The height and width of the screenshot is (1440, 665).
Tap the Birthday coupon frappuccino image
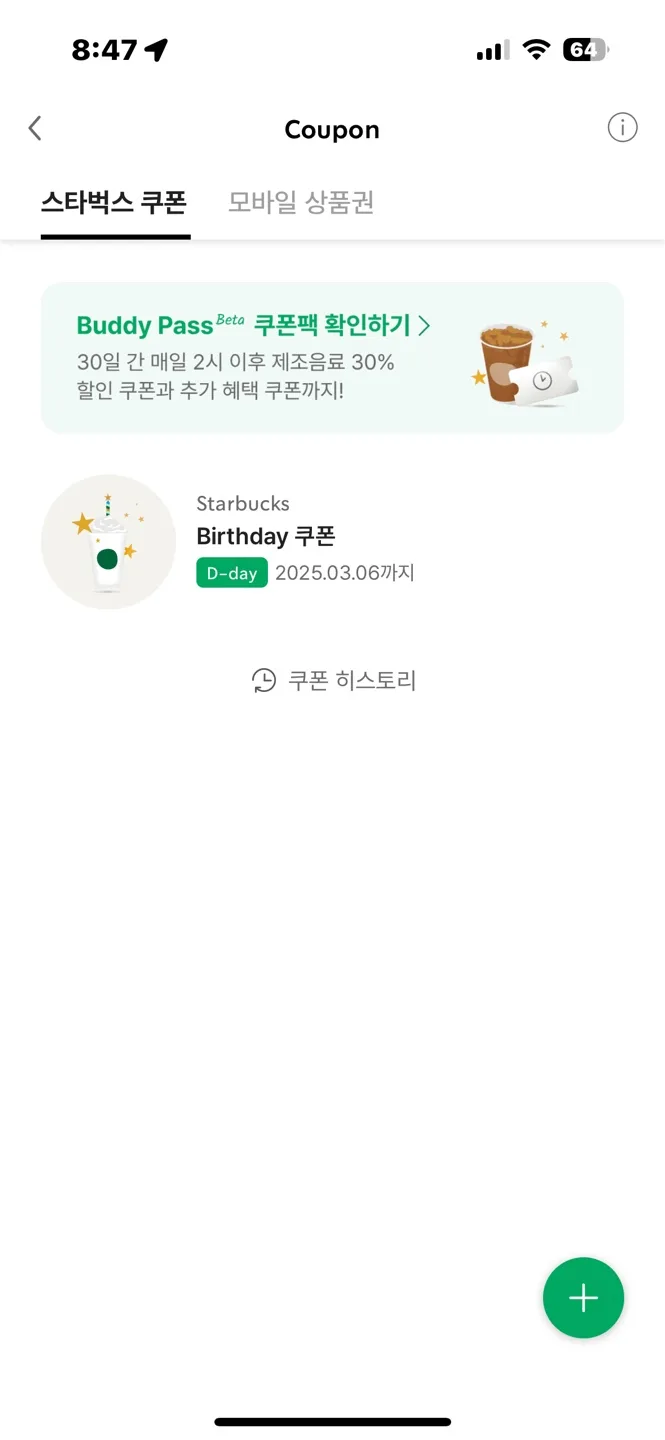point(108,542)
